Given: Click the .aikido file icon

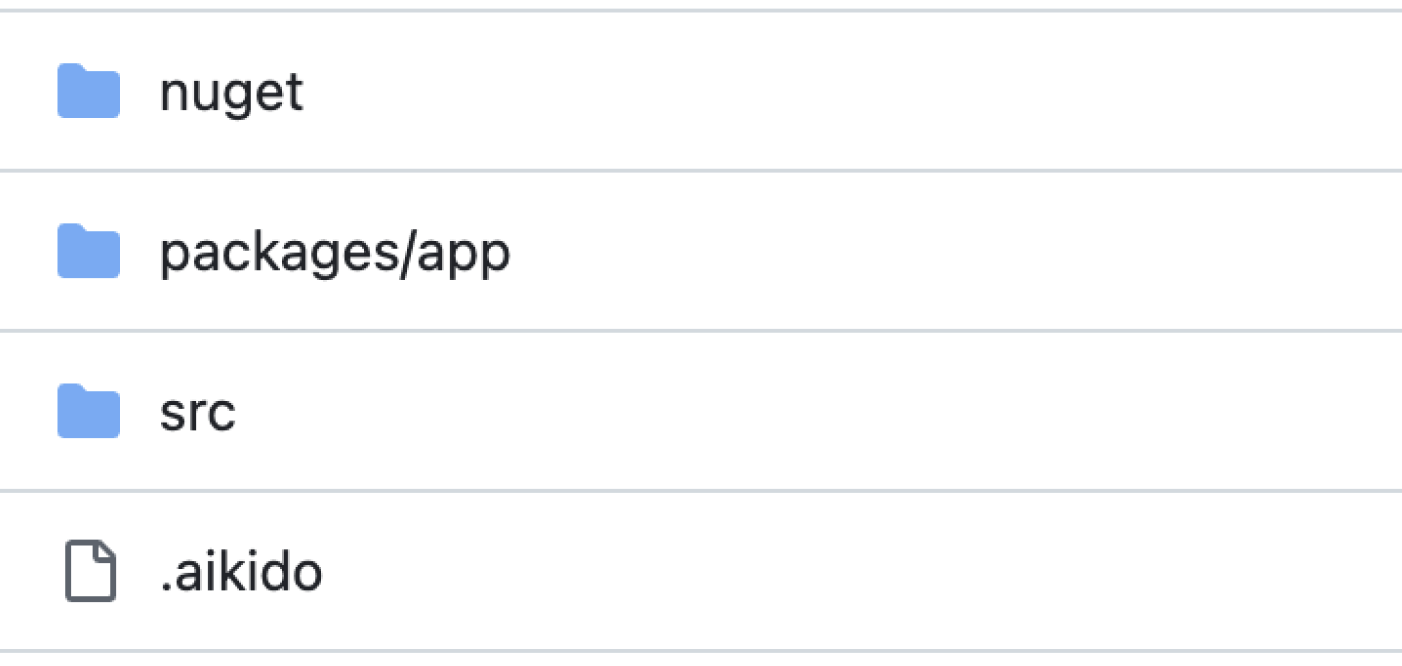Looking at the screenshot, I should coord(90,572).
